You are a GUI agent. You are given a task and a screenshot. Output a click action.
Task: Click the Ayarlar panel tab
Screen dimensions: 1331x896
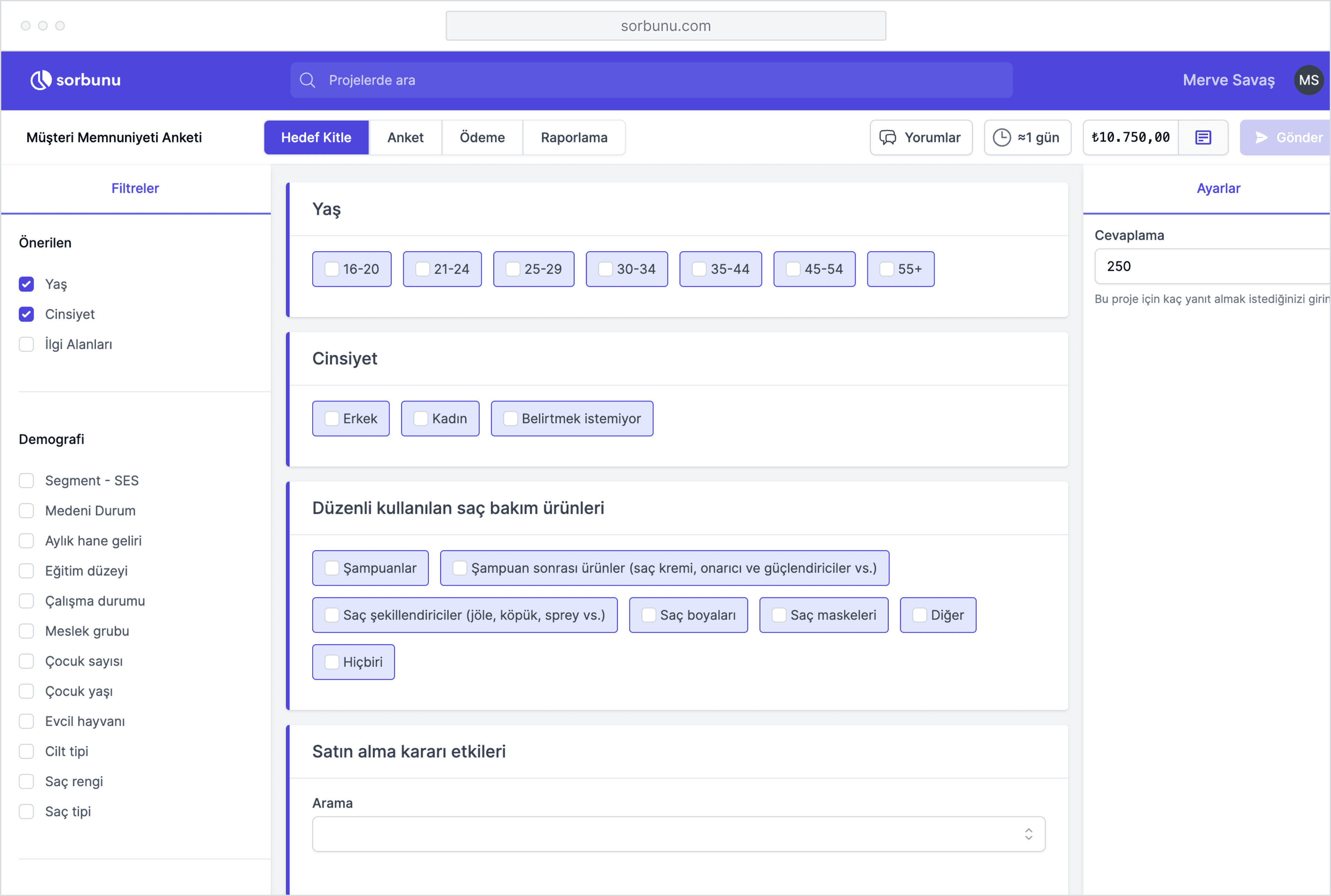point(1218,188)
